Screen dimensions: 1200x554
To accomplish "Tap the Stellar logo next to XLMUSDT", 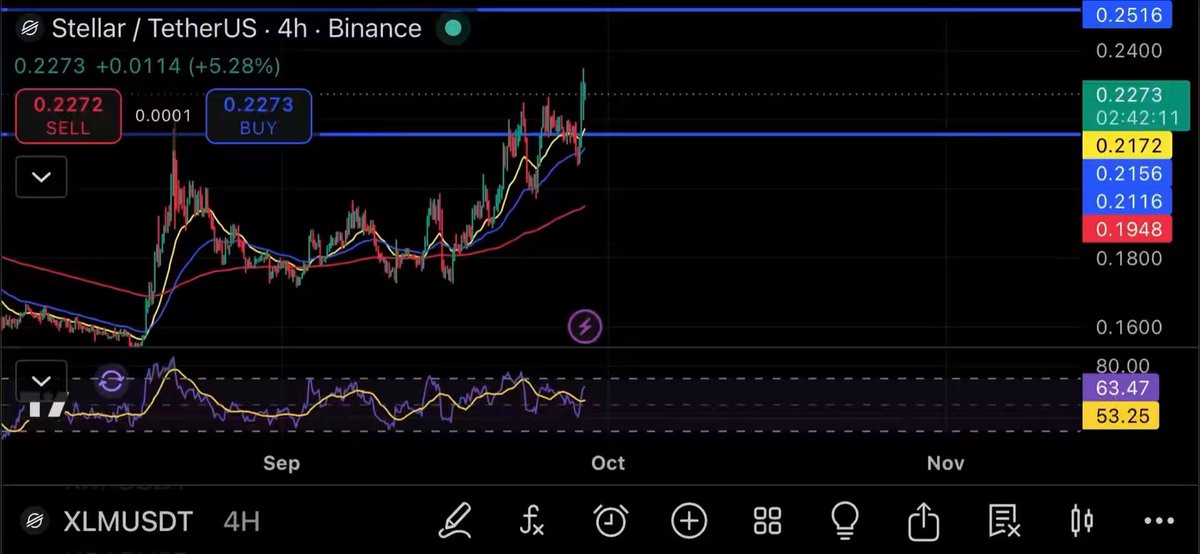I will coord(35,521).
